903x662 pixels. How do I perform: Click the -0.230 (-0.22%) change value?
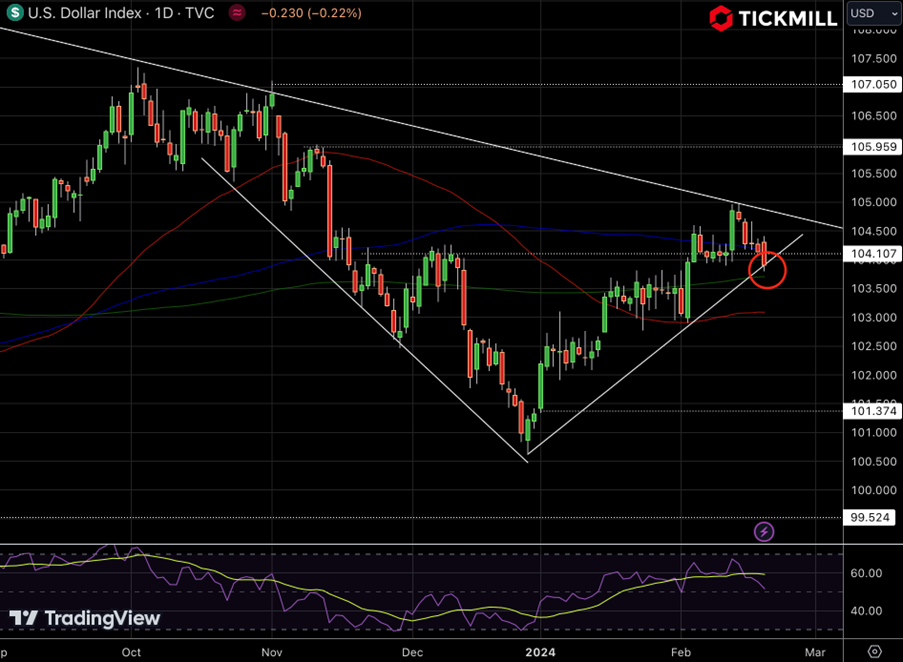(311, 13)
